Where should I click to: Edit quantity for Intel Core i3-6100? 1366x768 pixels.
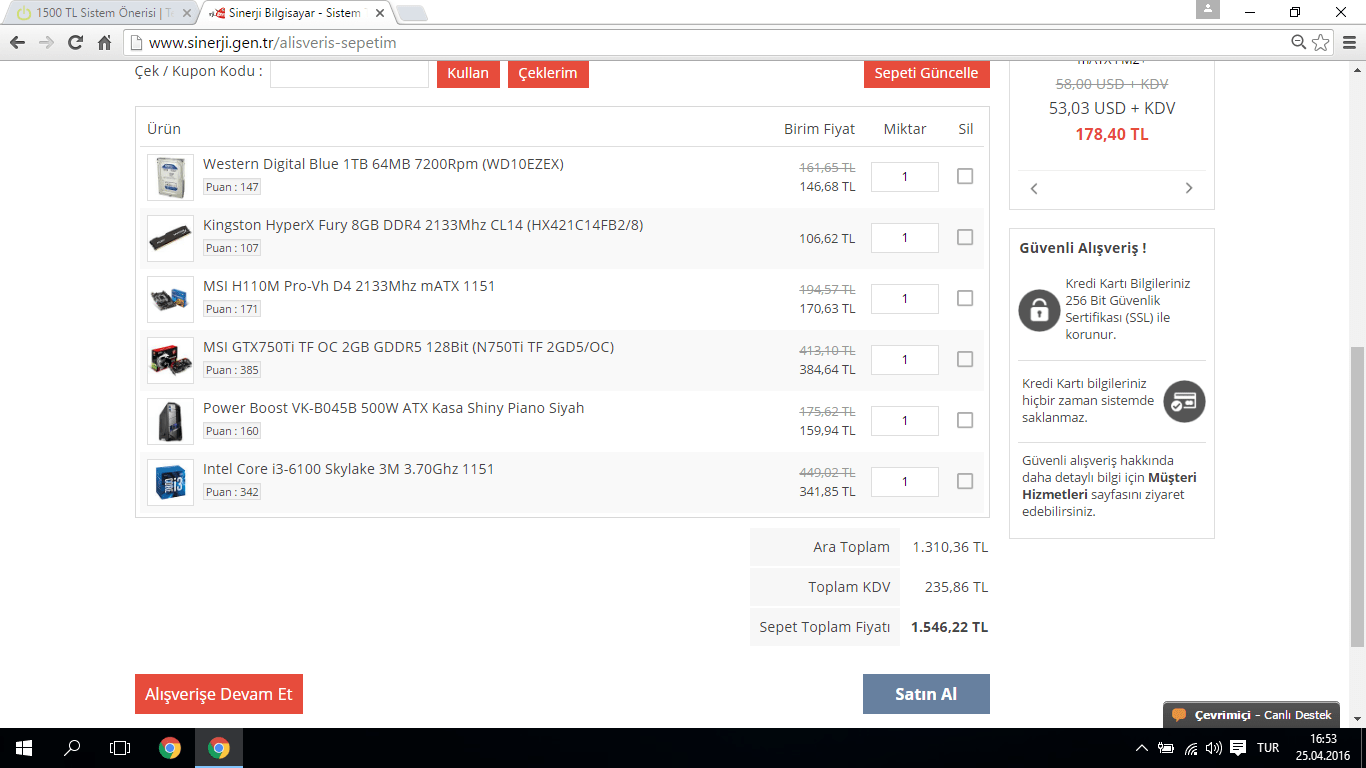[905, 482]
